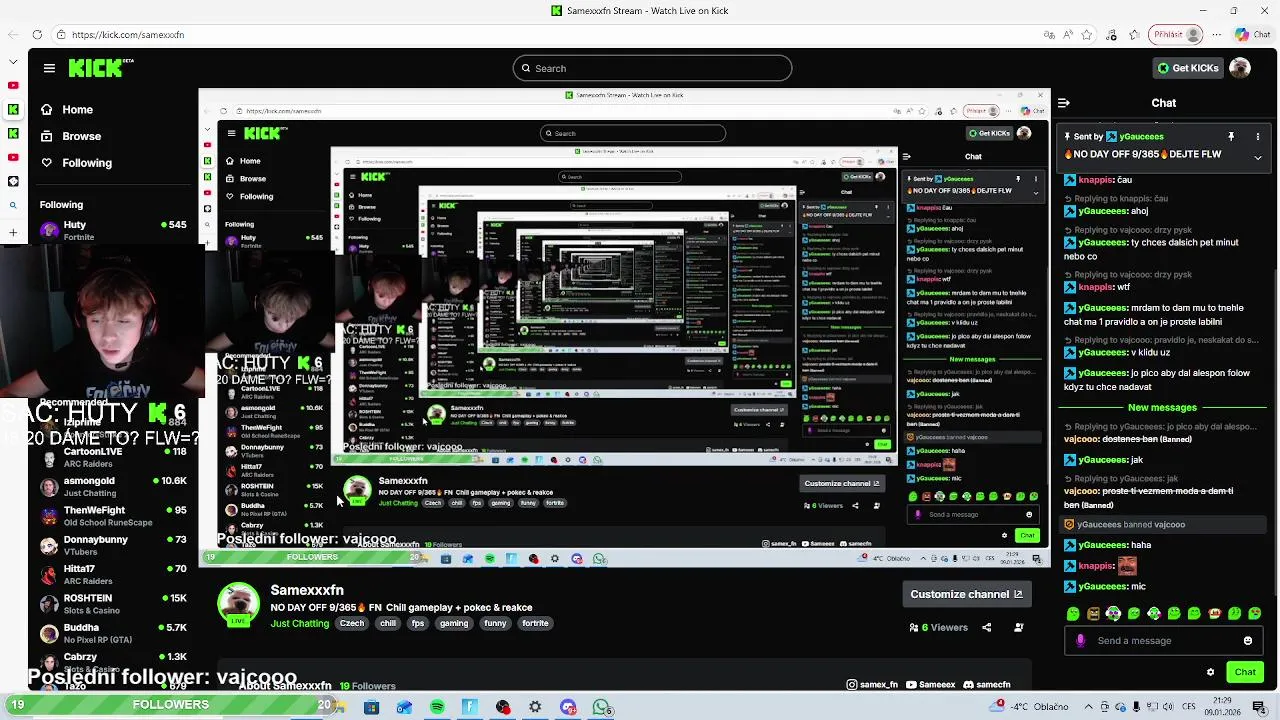This screenshot has width=1280, height=720.
Task: Open Buddha recommended channel
Action: point(113,633)
